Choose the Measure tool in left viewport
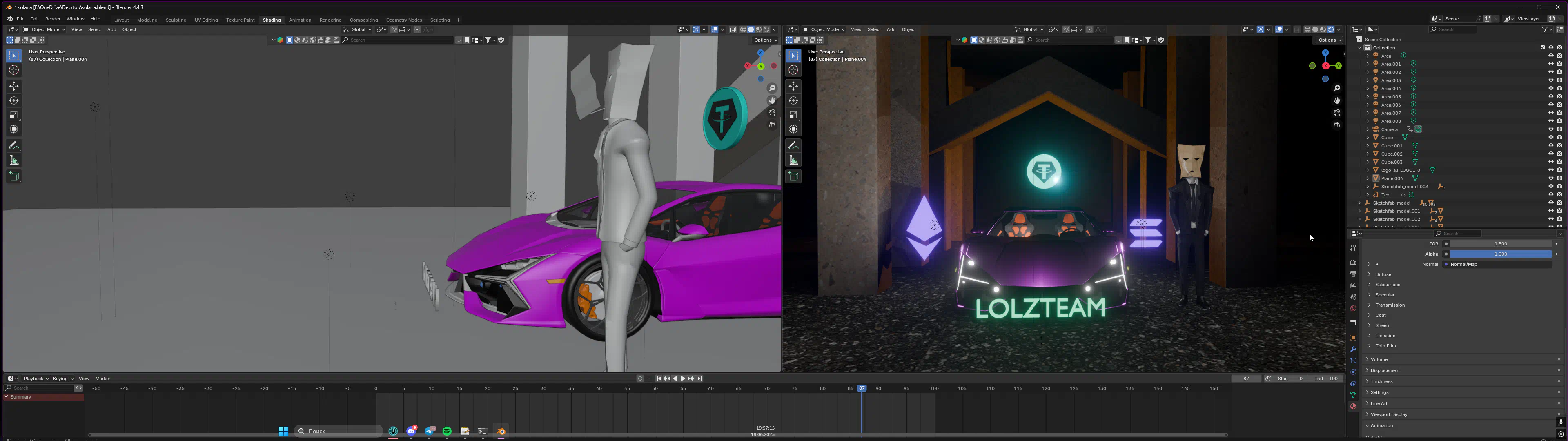Viewport: 1568px width, 441px height. [14, 160]
